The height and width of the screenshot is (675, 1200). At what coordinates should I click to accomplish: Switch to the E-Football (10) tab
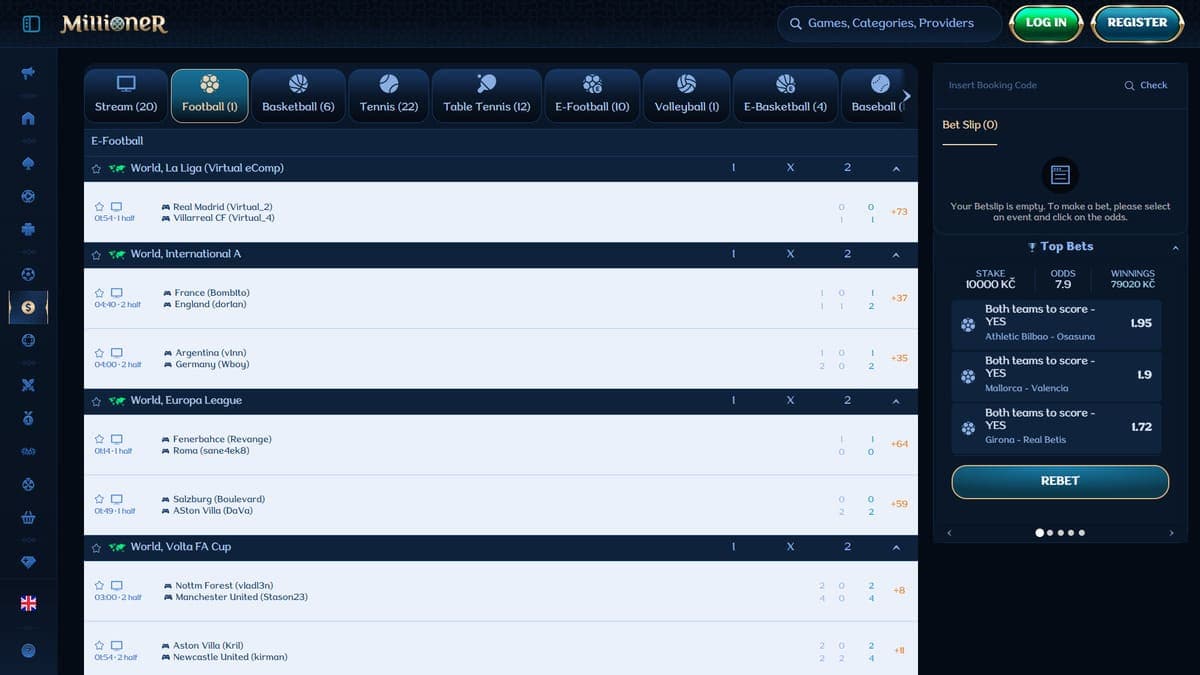pos(592,95)
